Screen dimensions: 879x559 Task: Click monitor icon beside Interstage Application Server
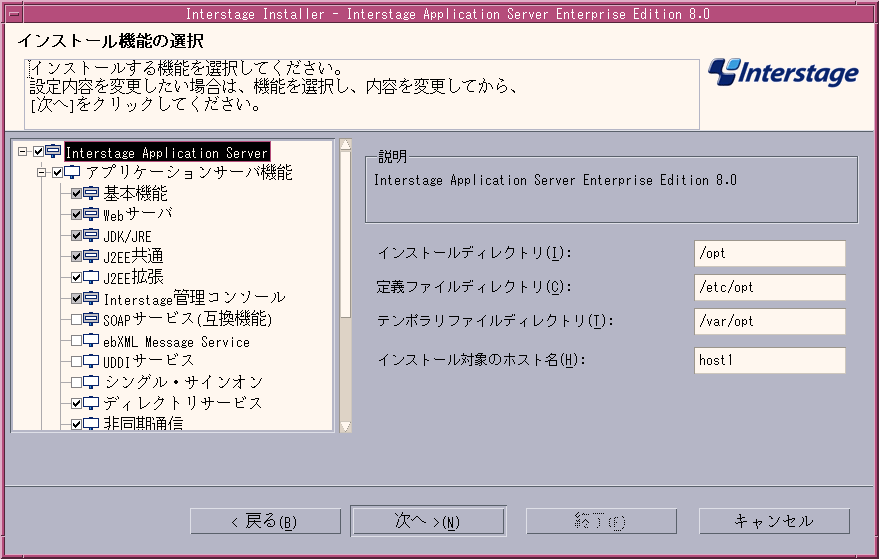click(53, 151)
